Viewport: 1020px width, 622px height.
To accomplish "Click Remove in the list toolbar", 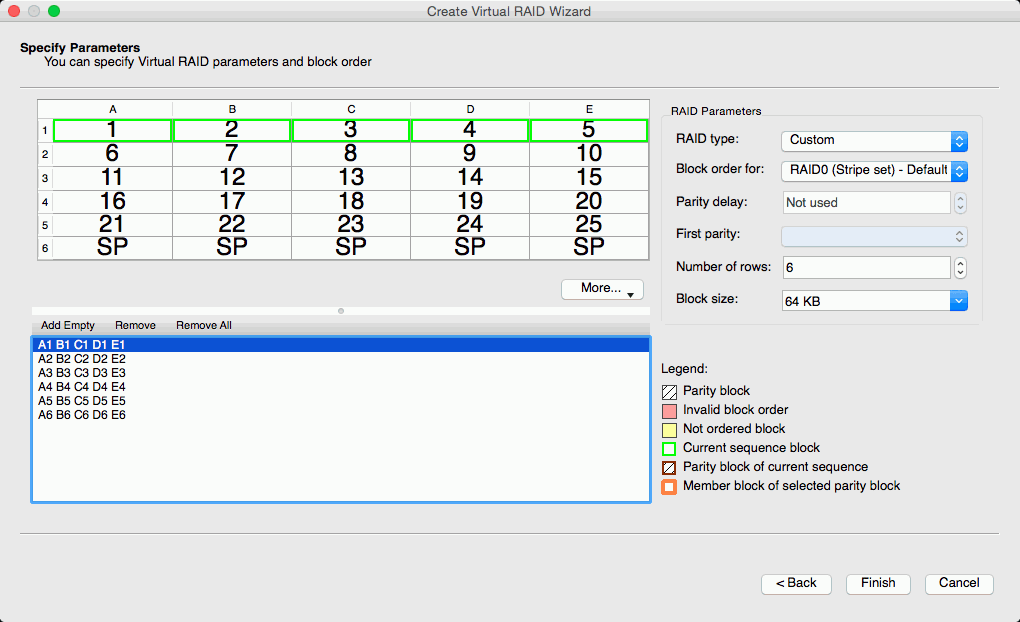I will [x=135, y=325].
